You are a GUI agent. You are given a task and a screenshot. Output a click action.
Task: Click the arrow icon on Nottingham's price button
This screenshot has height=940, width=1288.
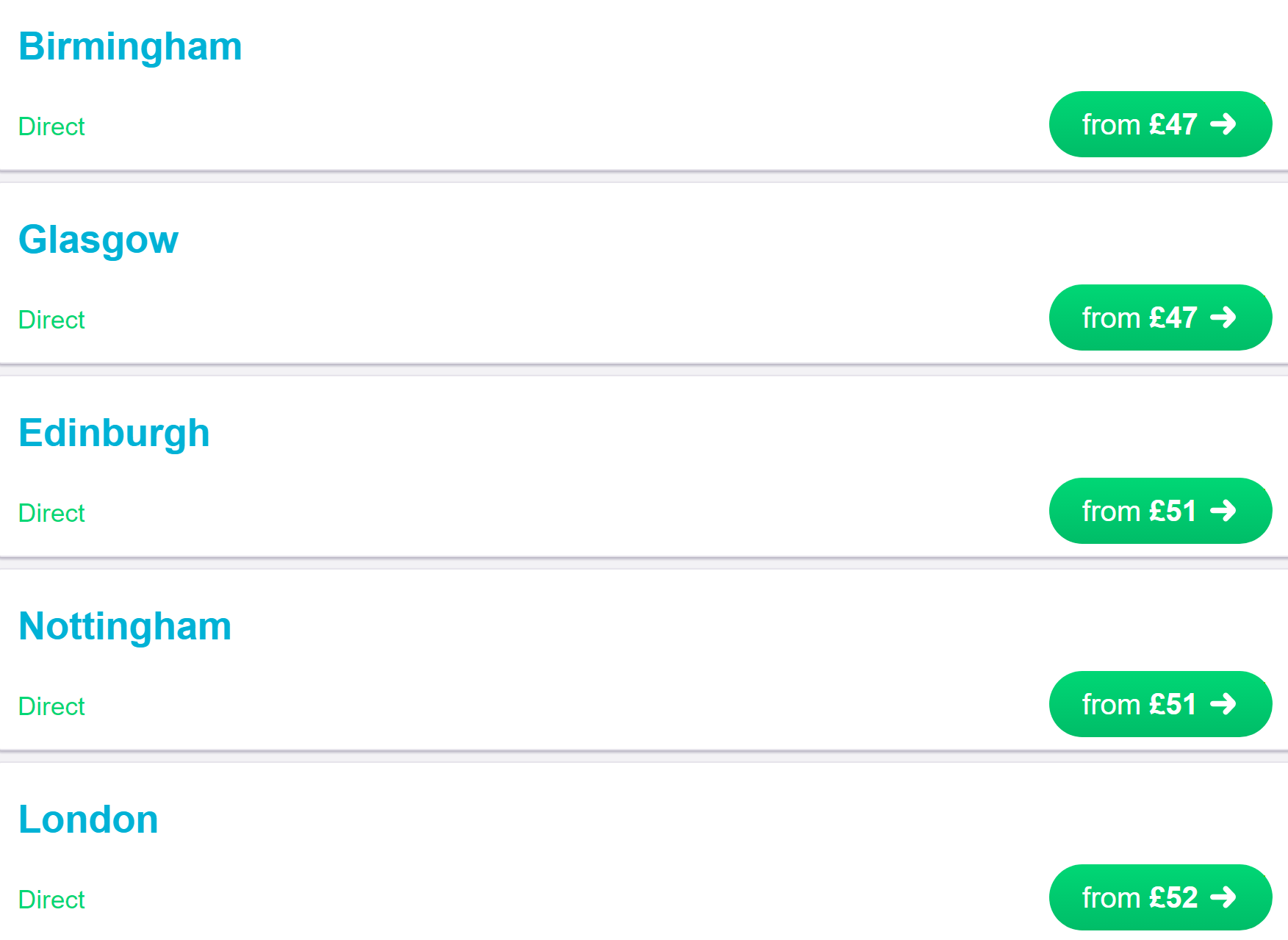tap(1223, 704)
